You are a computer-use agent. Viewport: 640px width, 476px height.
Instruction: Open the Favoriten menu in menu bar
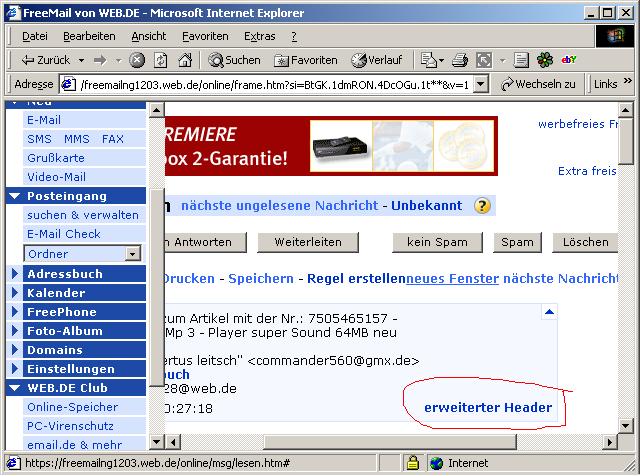coord(205,36)
